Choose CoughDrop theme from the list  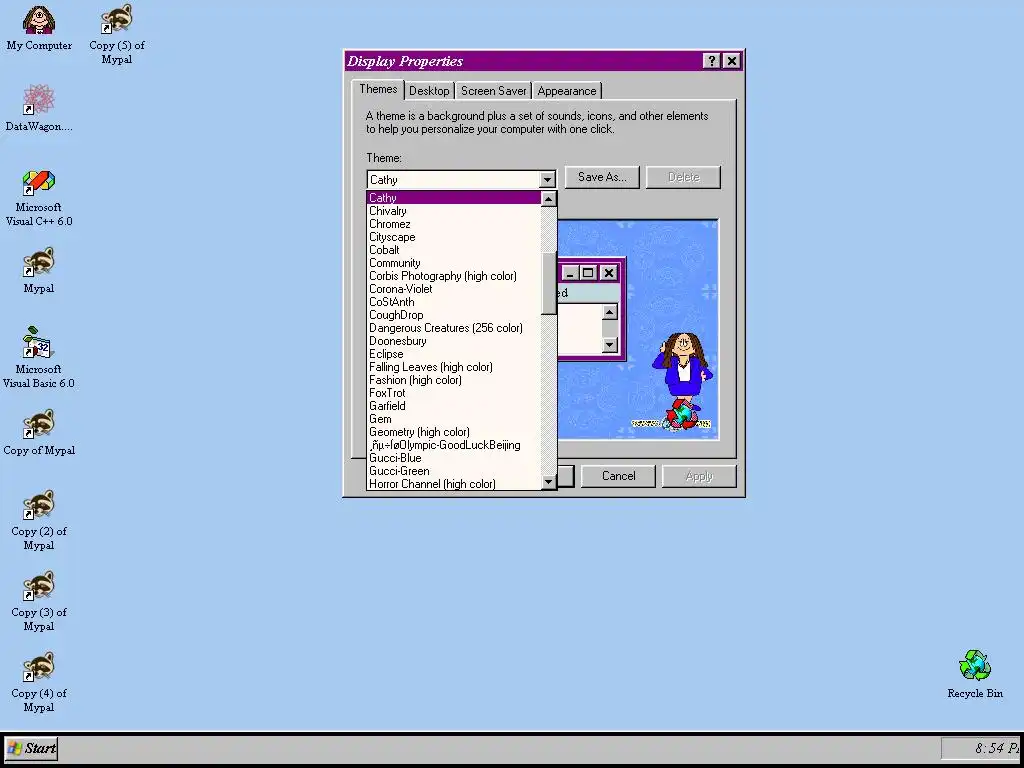point(454,315)
